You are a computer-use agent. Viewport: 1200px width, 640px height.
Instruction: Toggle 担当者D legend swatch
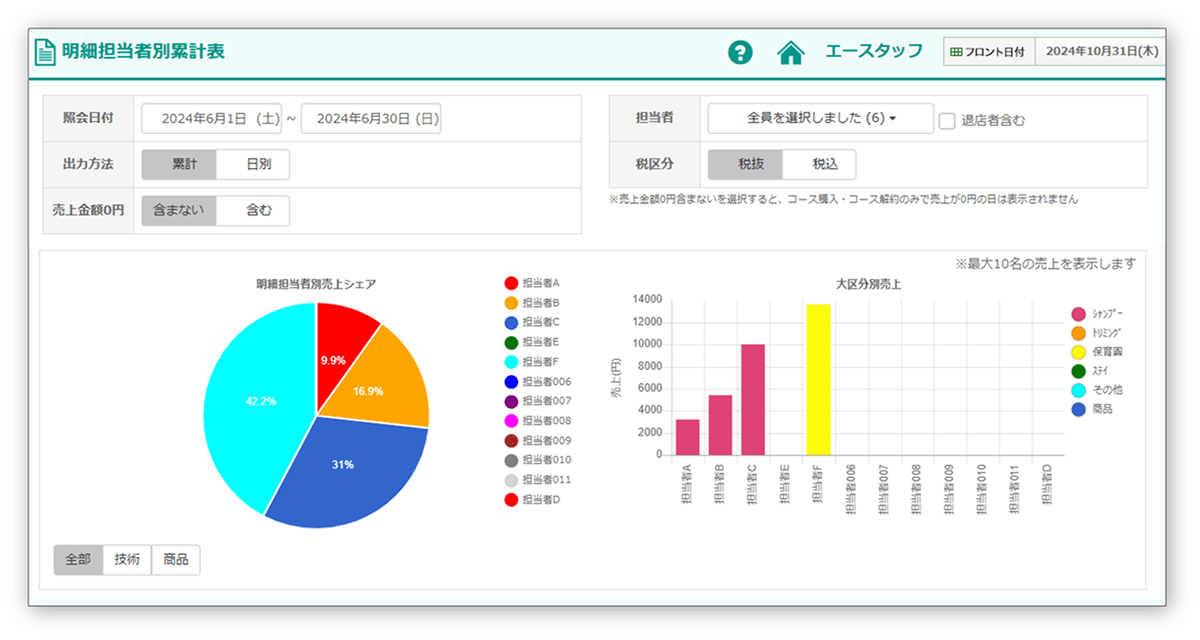click(511, 499)
